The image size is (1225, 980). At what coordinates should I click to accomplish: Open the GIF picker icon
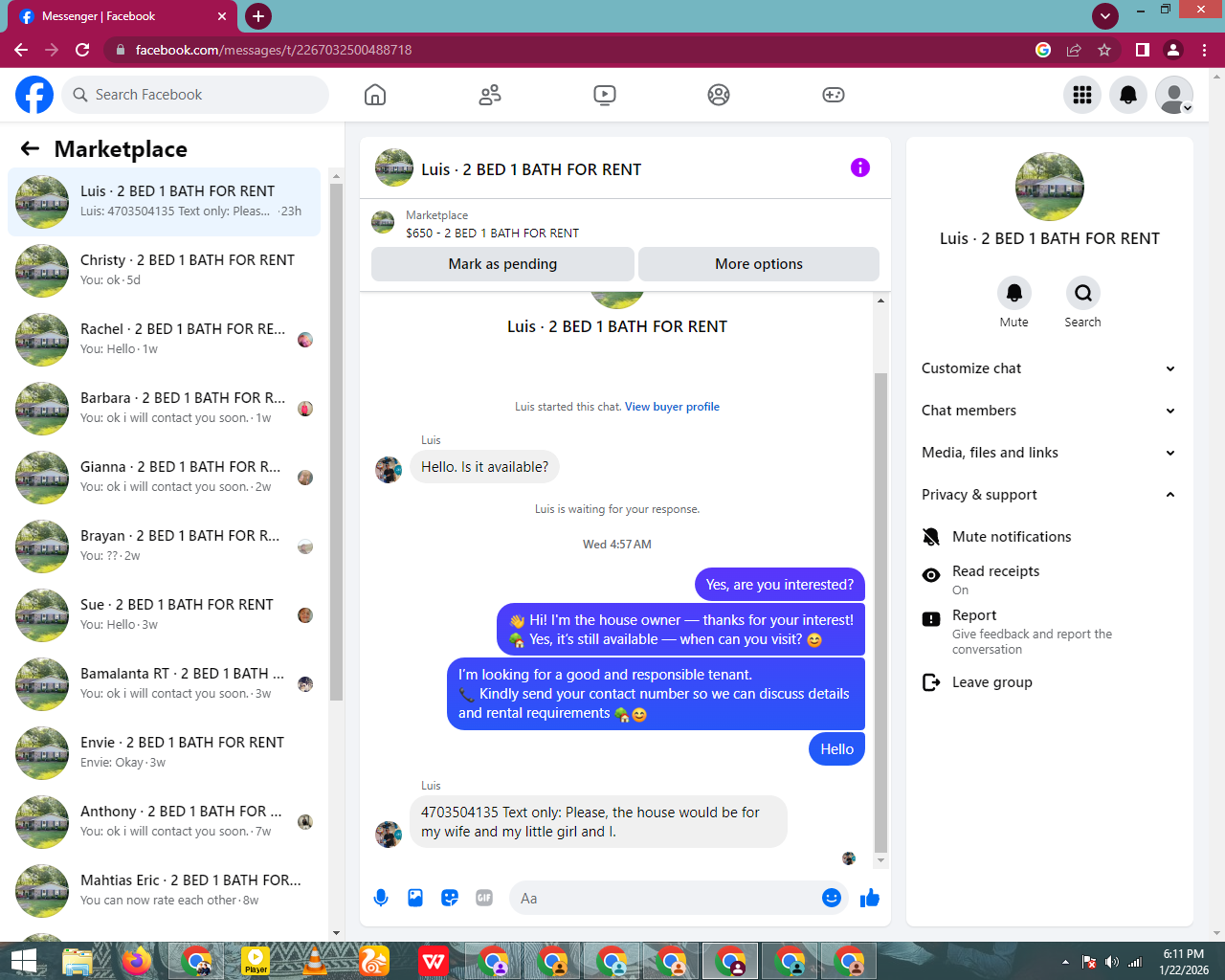tap(484, 898)
